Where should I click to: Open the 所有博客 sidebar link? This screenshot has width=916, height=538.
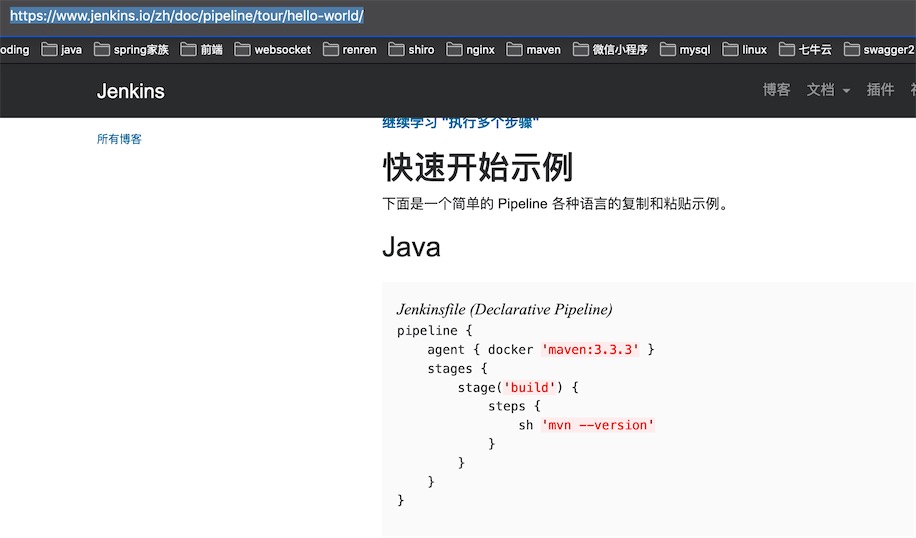pos(119,139)
